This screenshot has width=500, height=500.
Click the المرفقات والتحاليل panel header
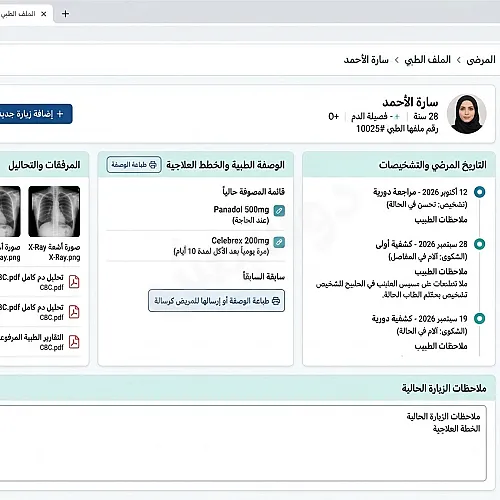44,165
